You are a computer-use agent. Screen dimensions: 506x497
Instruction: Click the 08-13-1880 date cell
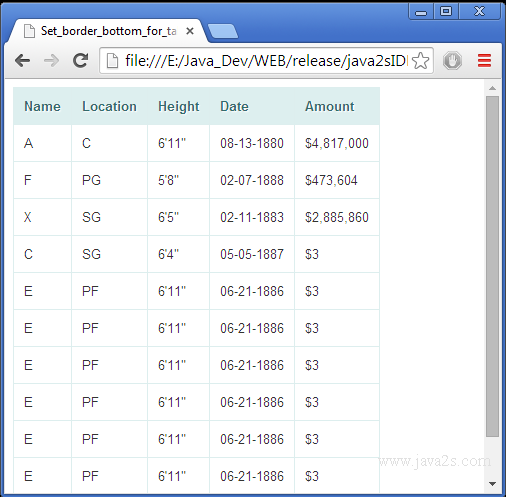pyautogui.click(x=252, y=143)
